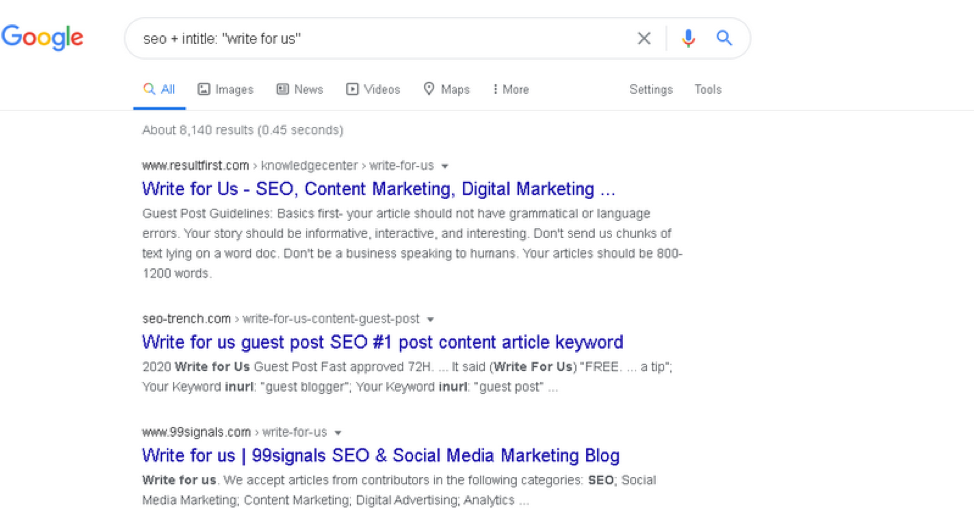Switch to the News results tab

(x=300, y=90)
